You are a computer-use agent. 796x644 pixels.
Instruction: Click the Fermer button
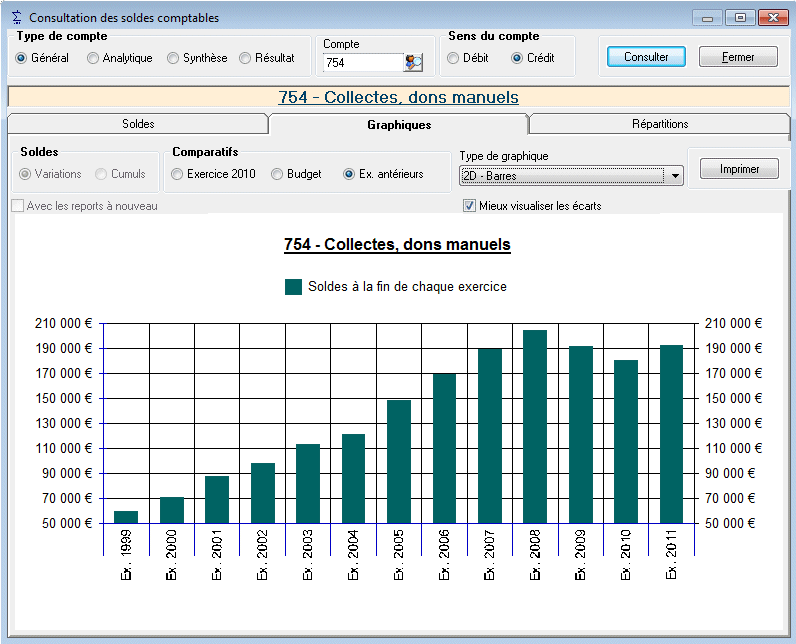click(738, 57)
